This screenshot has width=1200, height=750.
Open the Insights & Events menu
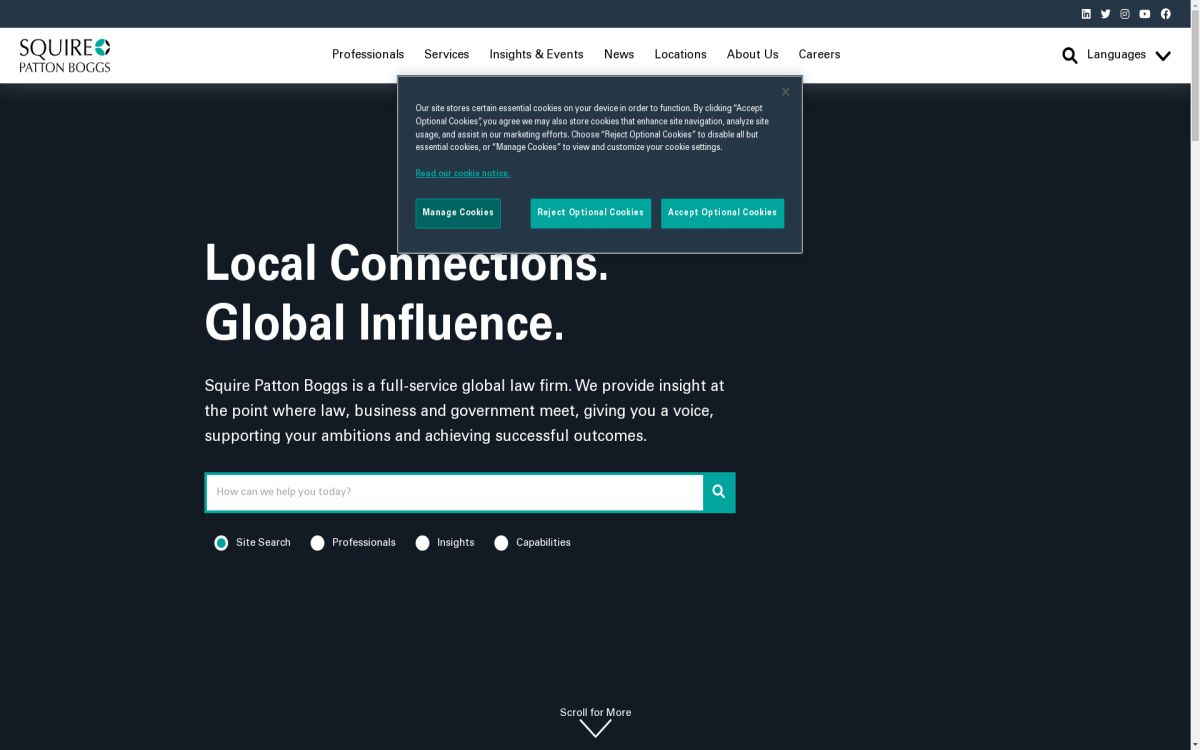pos(536,55)
